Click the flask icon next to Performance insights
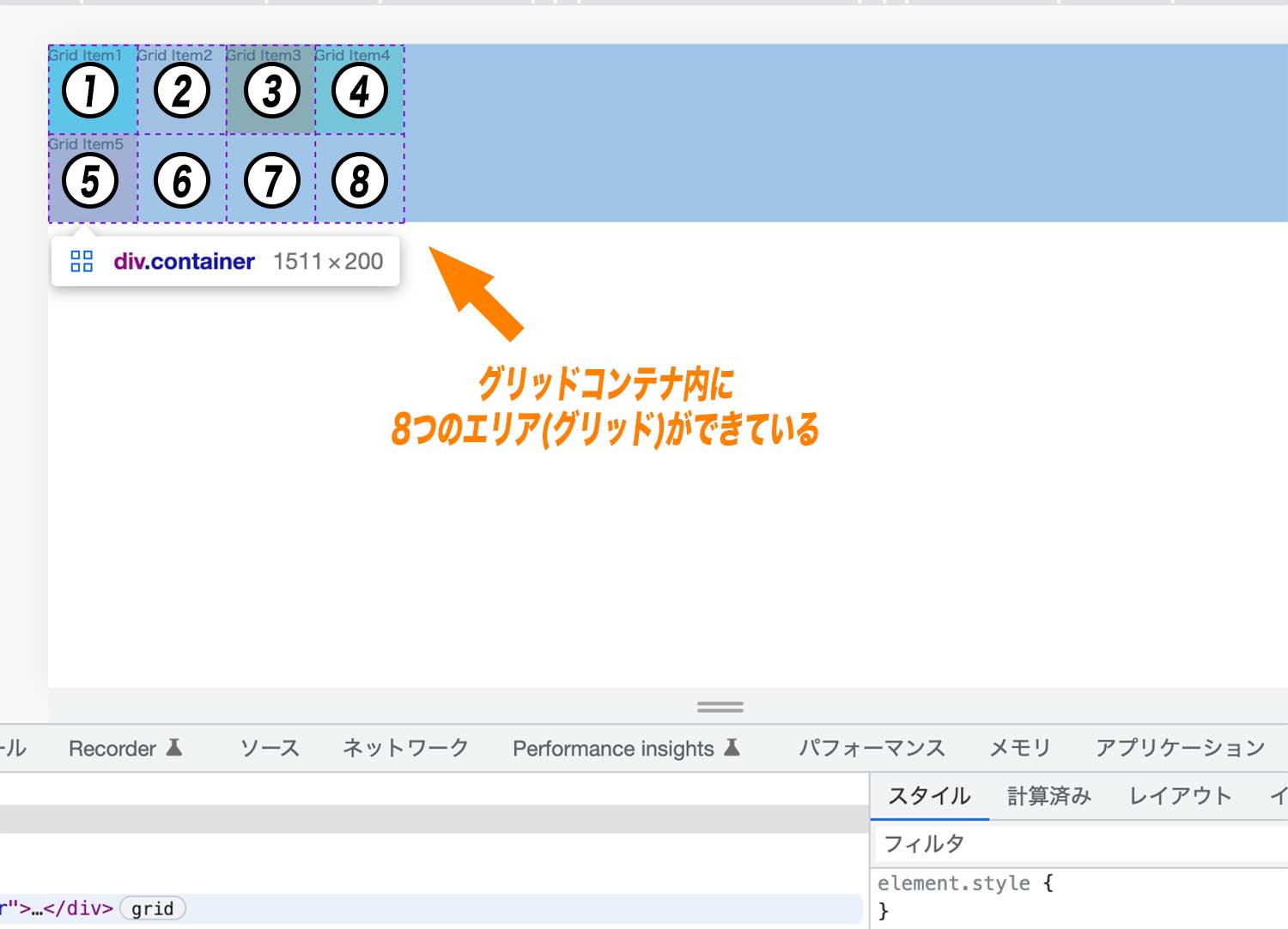This screenshot has height=929, width=1288. point(732,748)
